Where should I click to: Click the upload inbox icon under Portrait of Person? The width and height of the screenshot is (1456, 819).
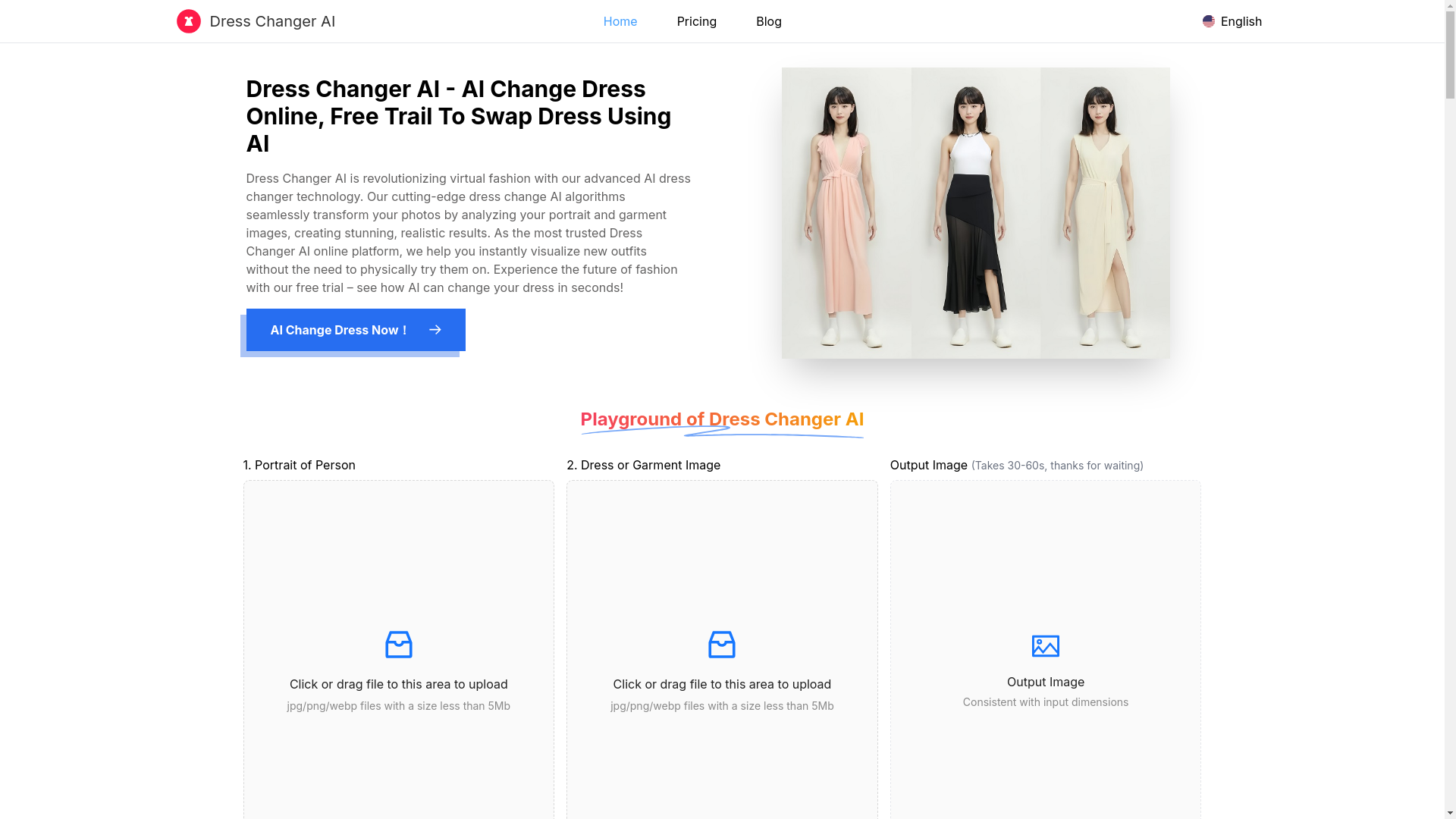point(399,645)
